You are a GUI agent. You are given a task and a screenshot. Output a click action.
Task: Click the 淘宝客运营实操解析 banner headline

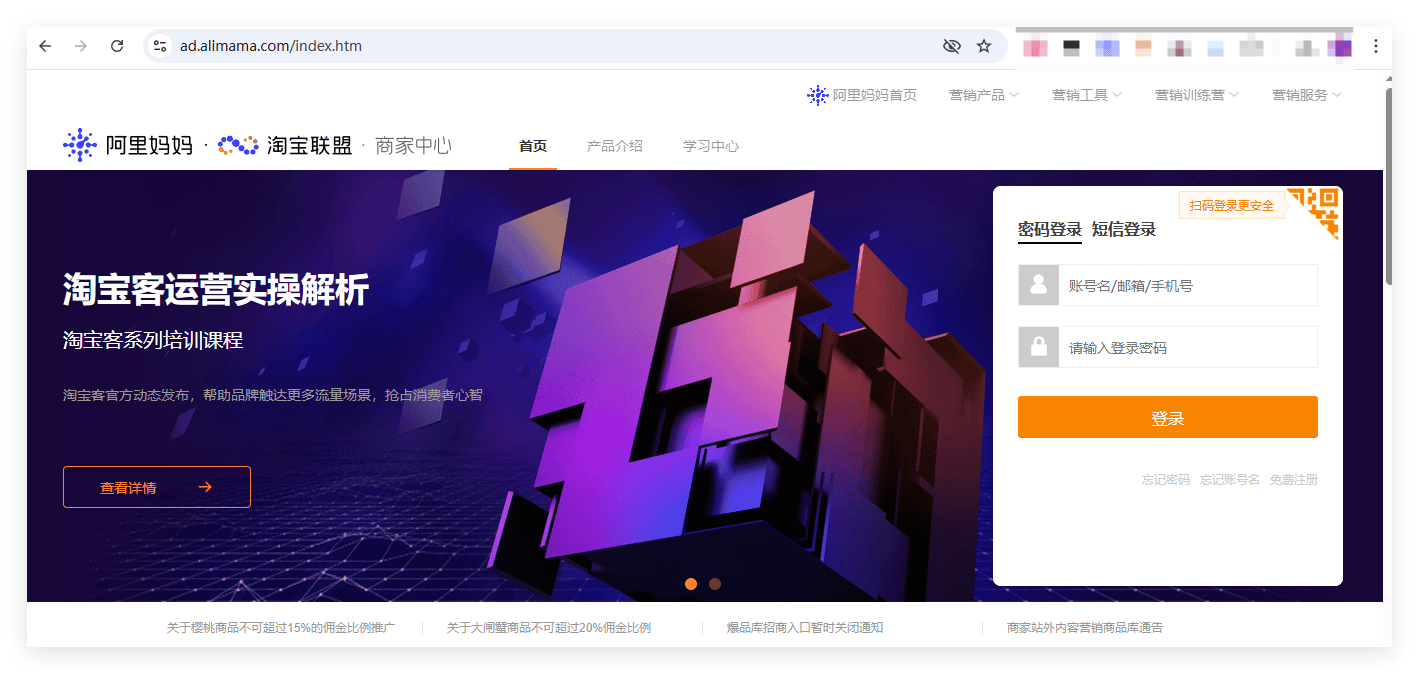pos(216,290)
